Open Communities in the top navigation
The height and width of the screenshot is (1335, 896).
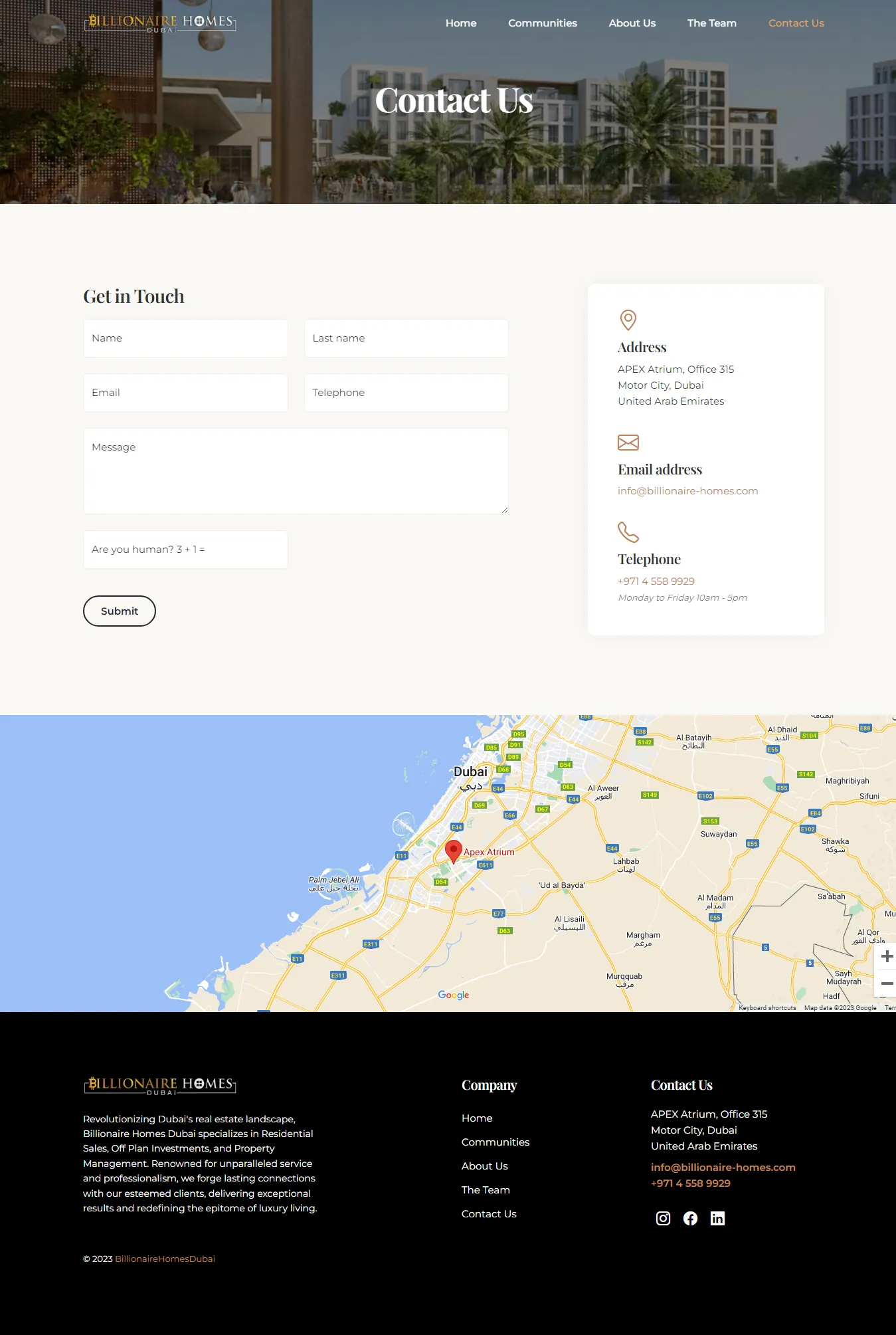pos(543,23)
